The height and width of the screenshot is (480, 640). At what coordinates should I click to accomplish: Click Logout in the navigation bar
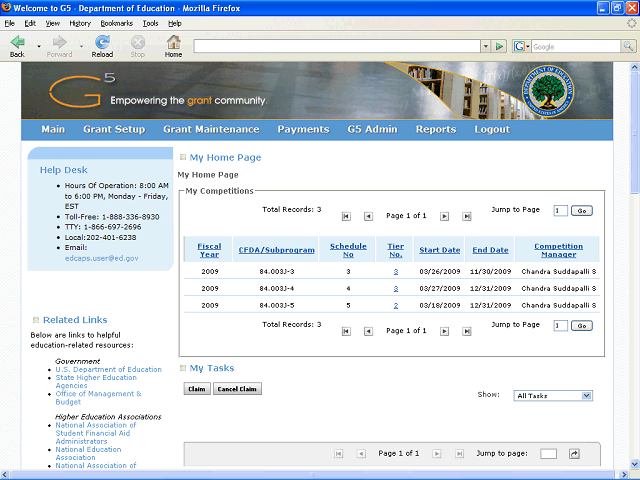click(x=492, y=129)
